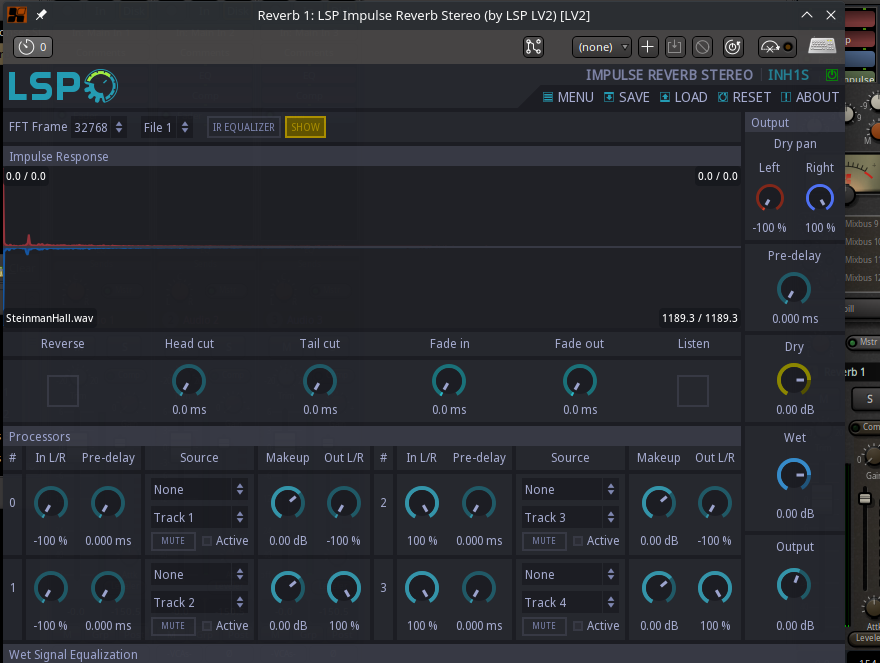The image size is (880, 663).
Task: Enable Active checkbox for processor 1
Action: (207, 626)
